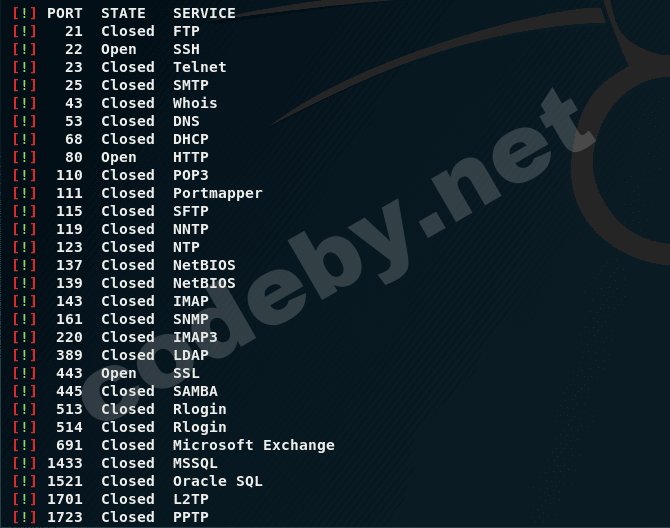
Task: Click the POP3 service text
Action: coord(191,175)
